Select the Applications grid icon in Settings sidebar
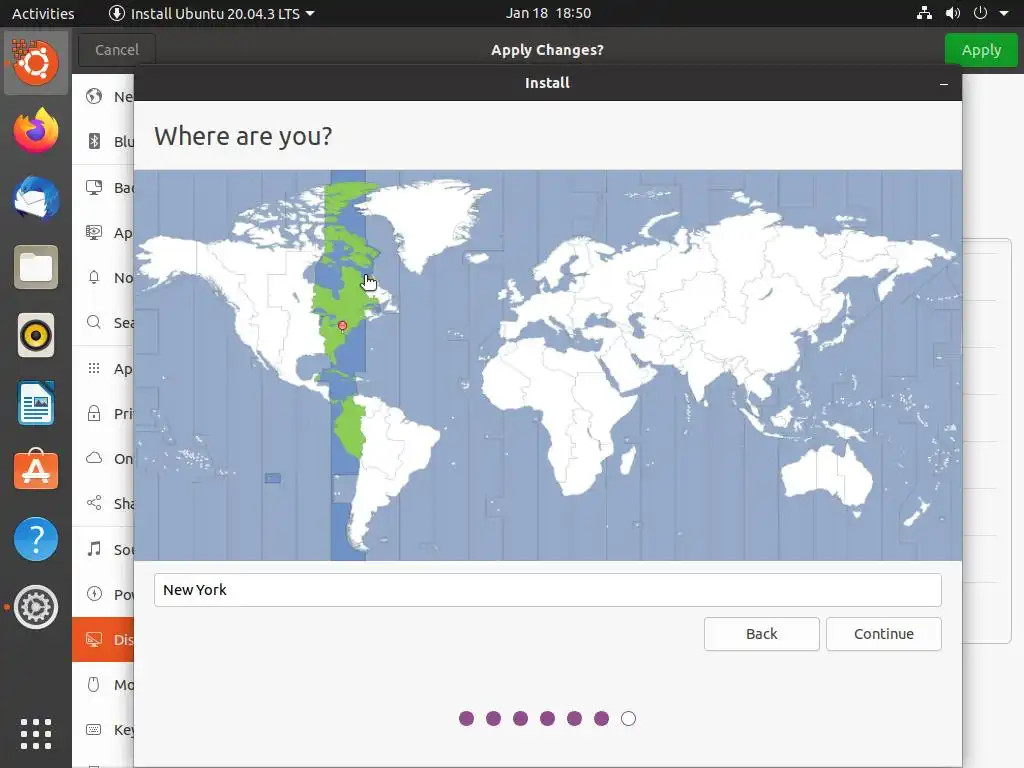Viewport: 1024px width, 768px height. (94, 368)
